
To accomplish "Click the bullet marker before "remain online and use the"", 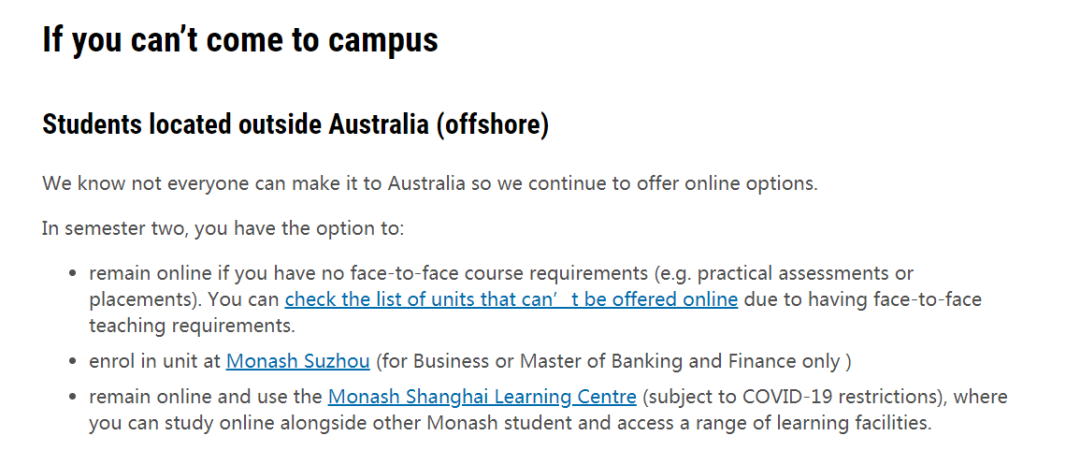I will (x=72, y=397).
